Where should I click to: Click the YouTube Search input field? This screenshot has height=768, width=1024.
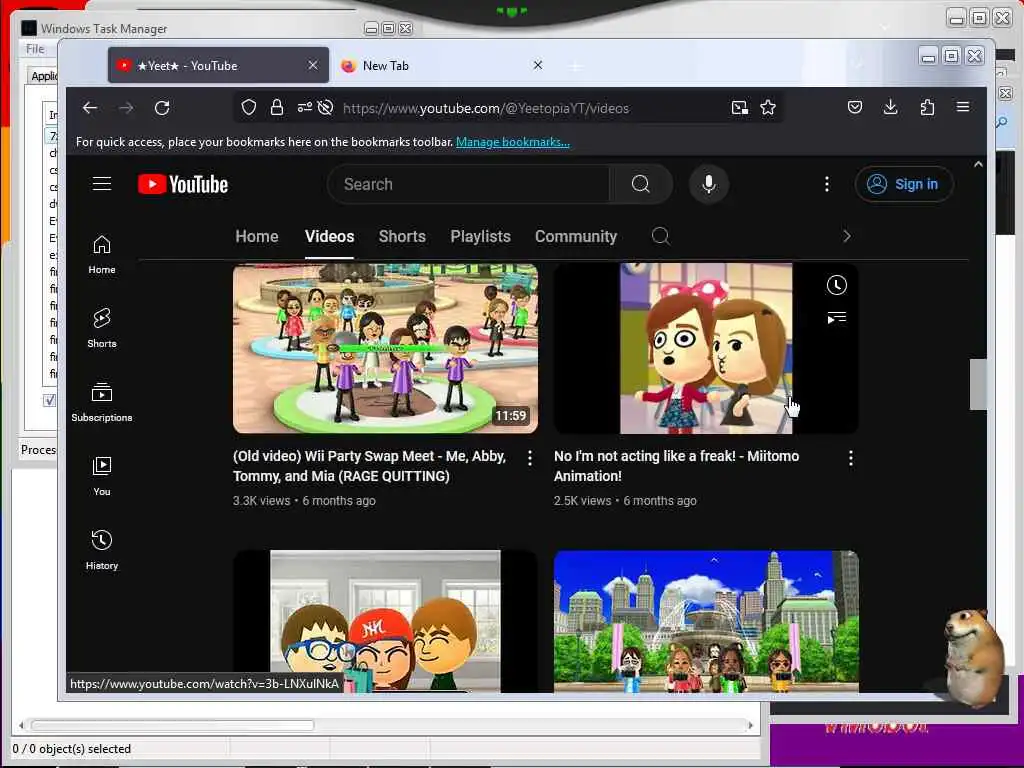click(469, 184)
